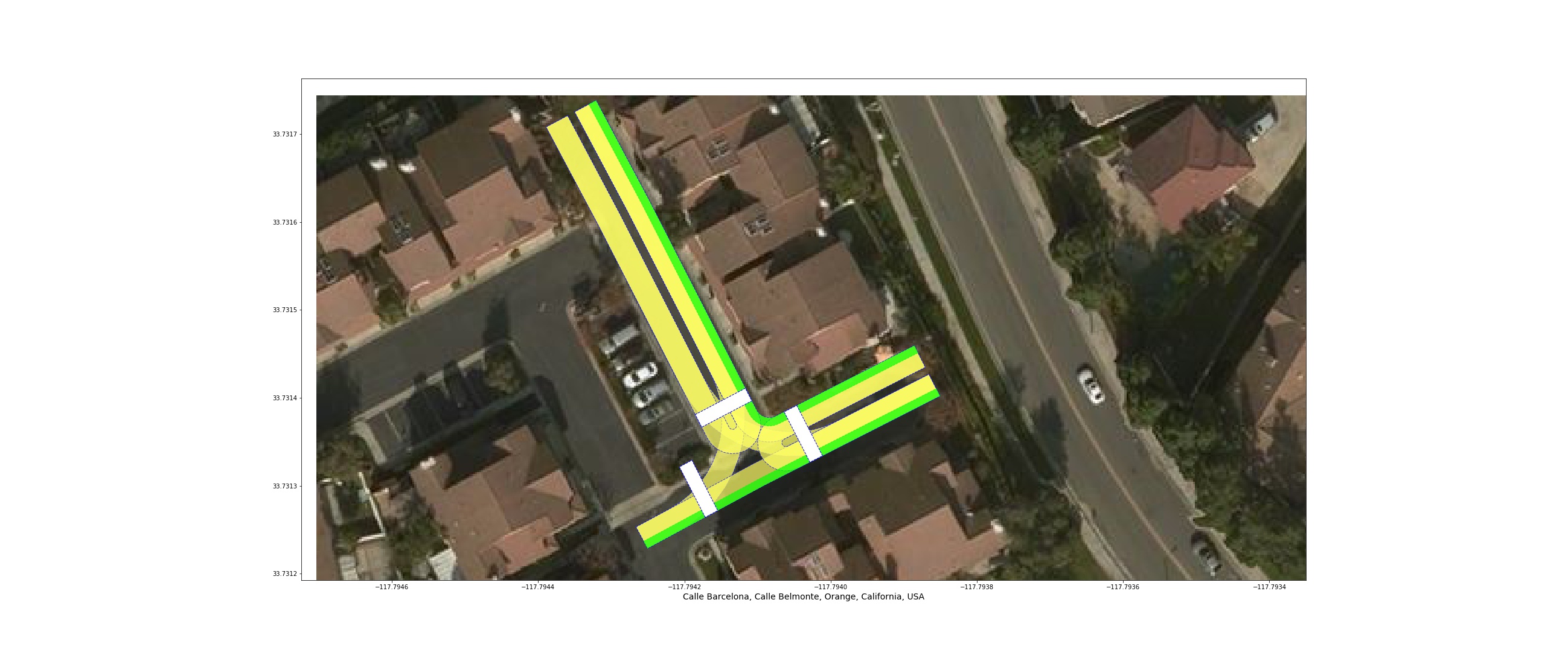Click the x-axis label −117.7934
This screenshot has width=1568, height=652.
coord(1269,587)
